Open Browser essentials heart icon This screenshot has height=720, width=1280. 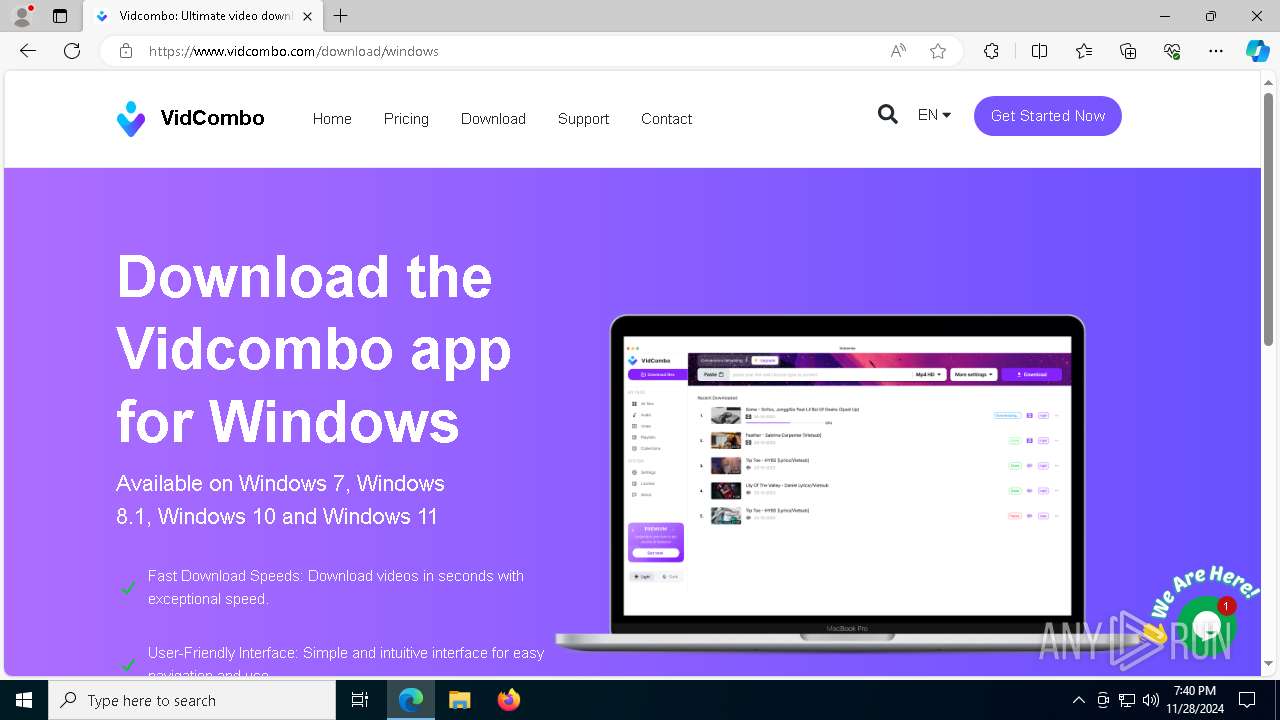point(1172,51)
